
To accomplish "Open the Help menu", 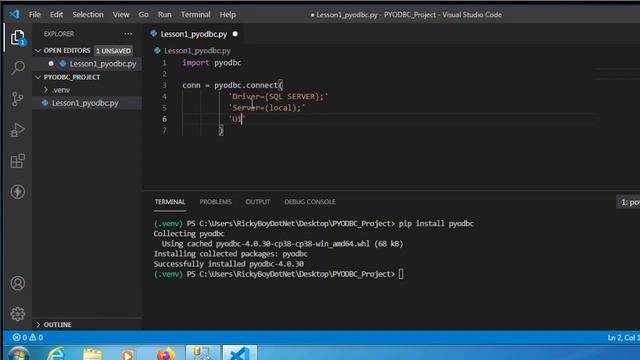I will click(x=228, y=14).
